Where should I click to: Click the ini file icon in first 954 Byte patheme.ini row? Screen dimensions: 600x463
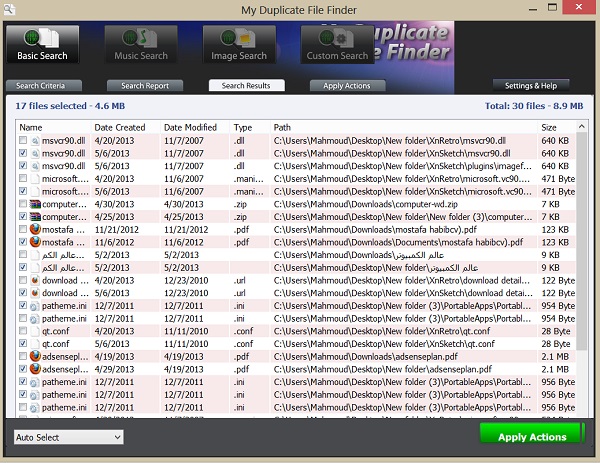(35, 306)
